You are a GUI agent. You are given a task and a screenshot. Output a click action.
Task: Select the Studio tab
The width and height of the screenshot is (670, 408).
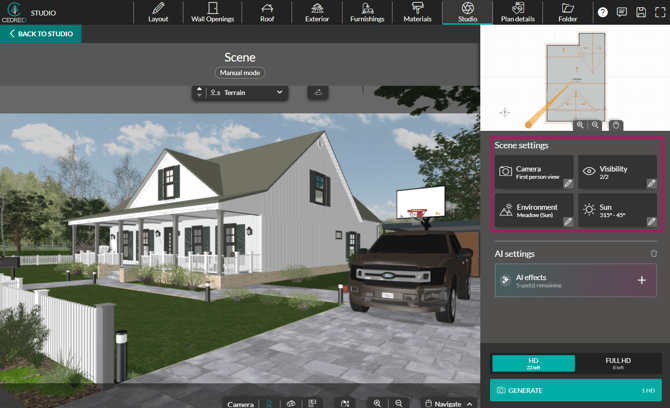pos(467,12)
